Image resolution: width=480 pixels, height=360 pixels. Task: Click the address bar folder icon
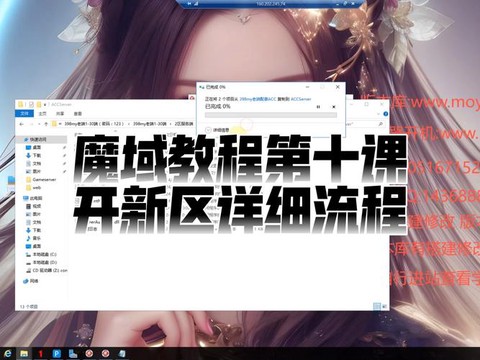[54, 124]
